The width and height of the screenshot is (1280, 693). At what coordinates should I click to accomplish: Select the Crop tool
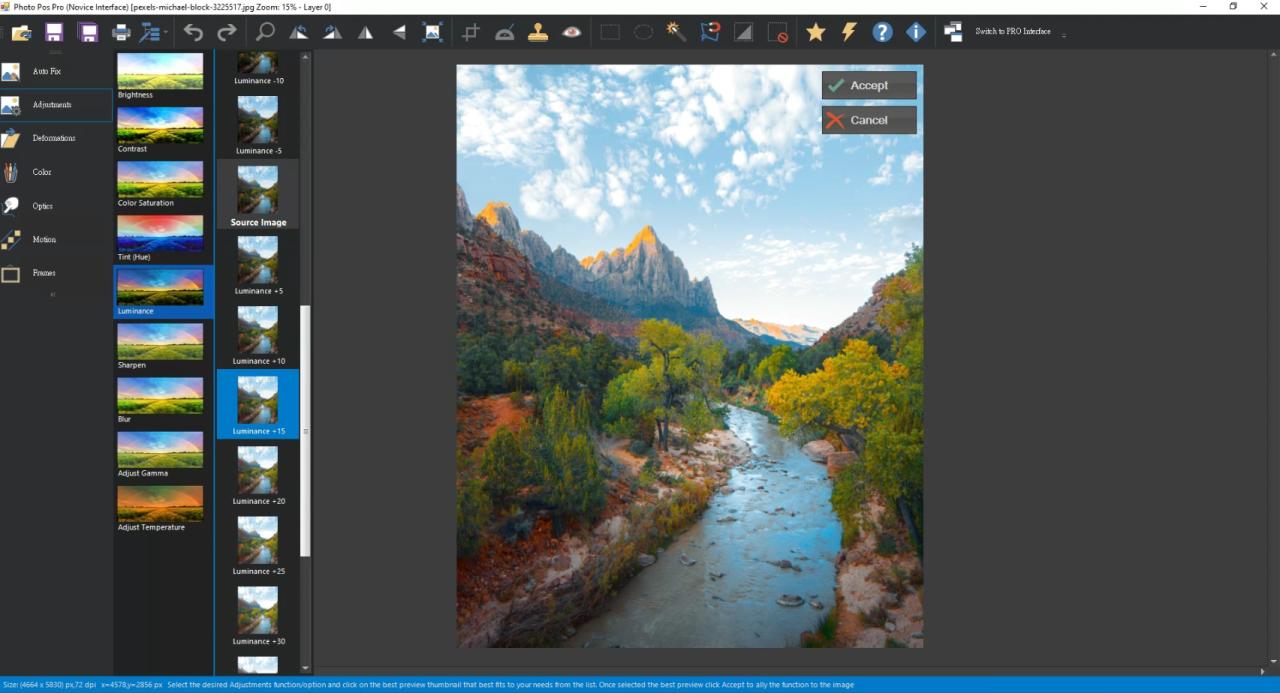(x=471, y=32)
